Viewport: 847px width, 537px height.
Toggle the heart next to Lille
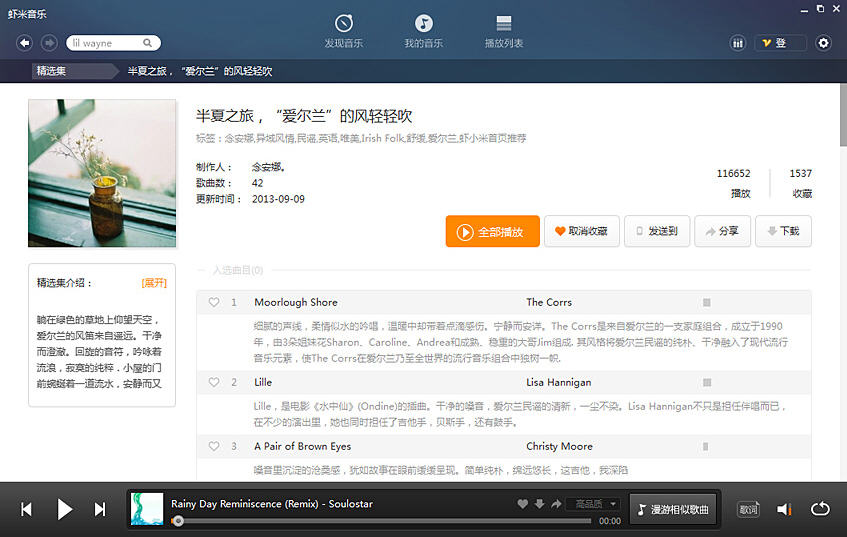click(x=214, y=382)
